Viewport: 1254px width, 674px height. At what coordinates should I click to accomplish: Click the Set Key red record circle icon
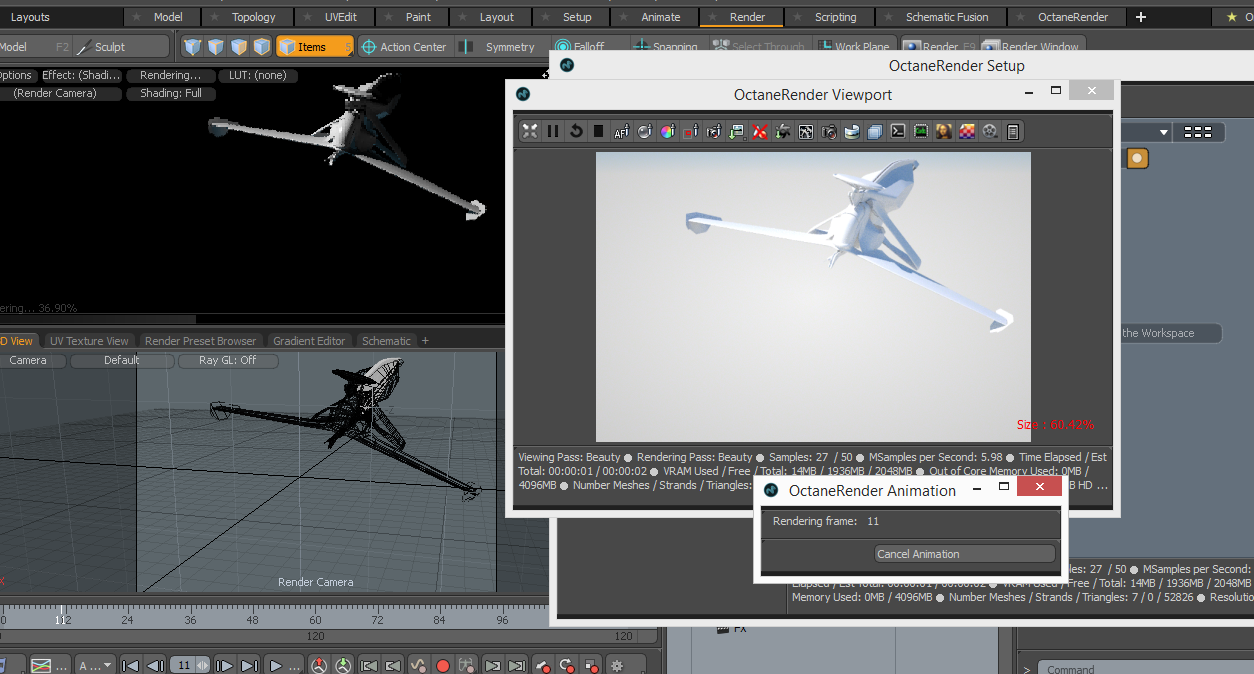coord(443,665)
